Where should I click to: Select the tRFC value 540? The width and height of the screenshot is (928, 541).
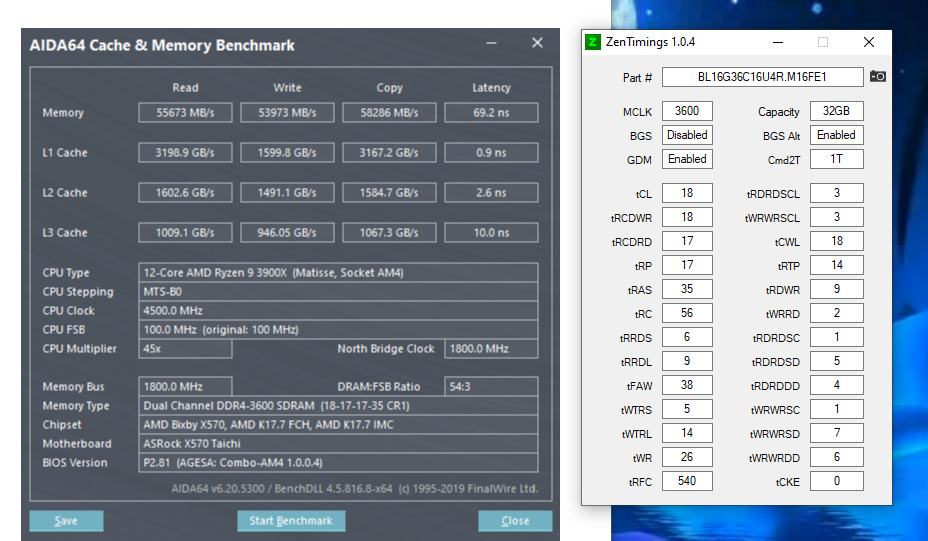tap(687, 481)
